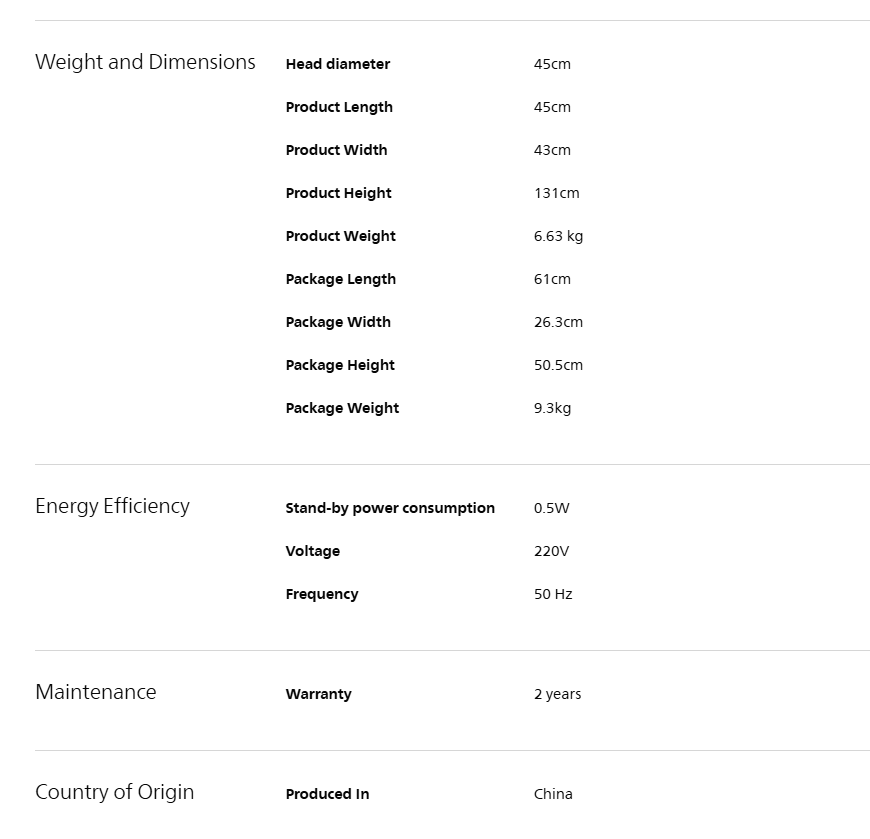This screenshot has height=839, width=870.
Task: Click the China value
Action: pos(553,794)
